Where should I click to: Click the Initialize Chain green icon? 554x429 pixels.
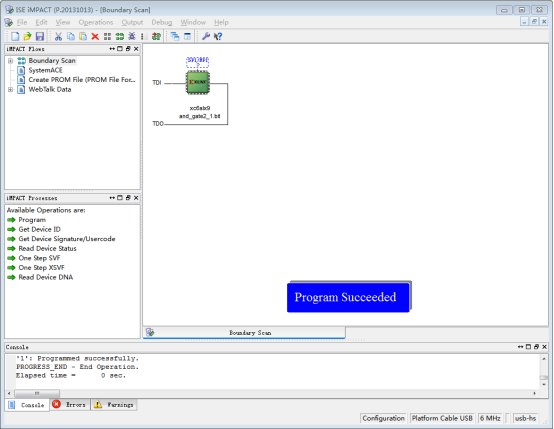[x=120, y=36]
